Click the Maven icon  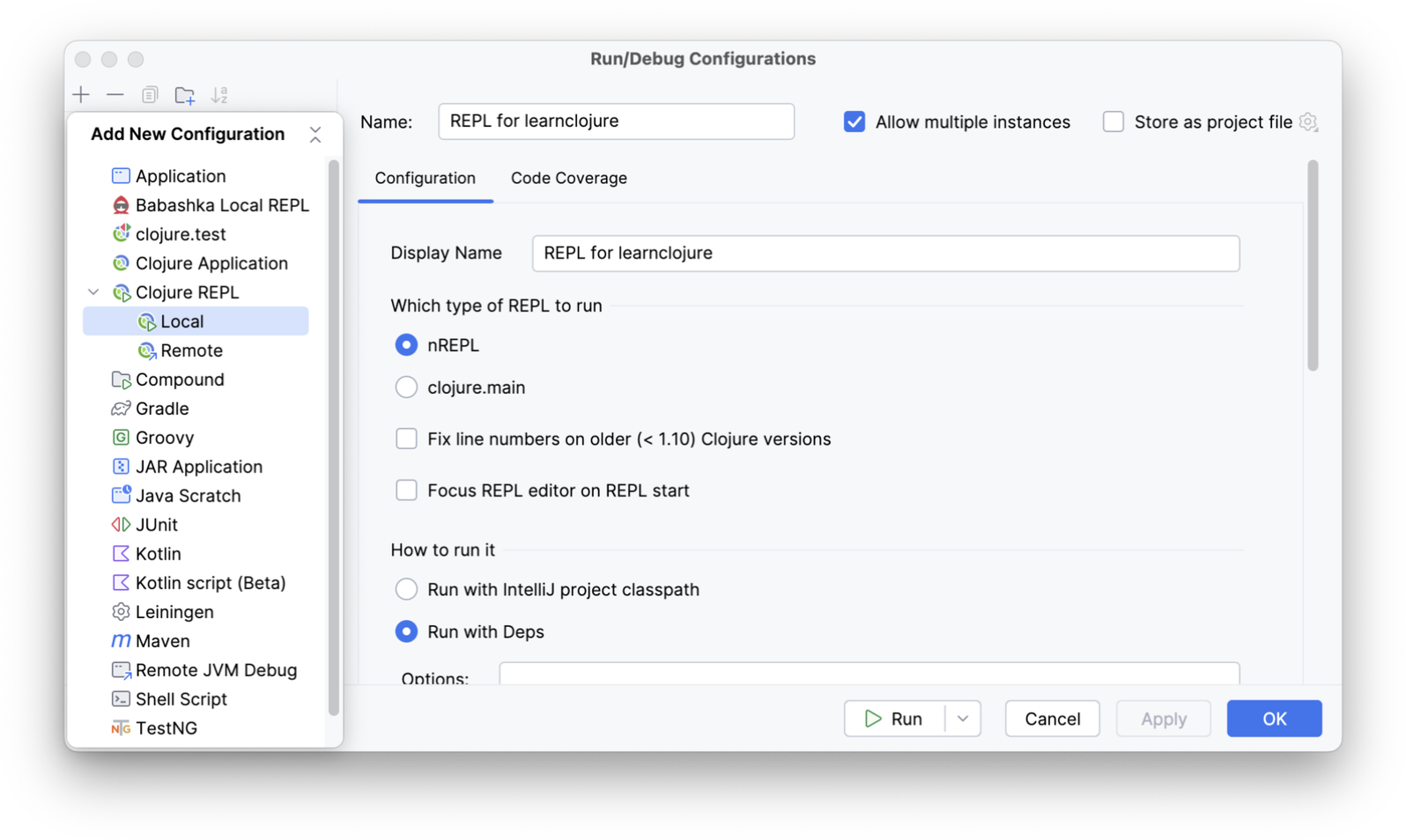(121, 641)
